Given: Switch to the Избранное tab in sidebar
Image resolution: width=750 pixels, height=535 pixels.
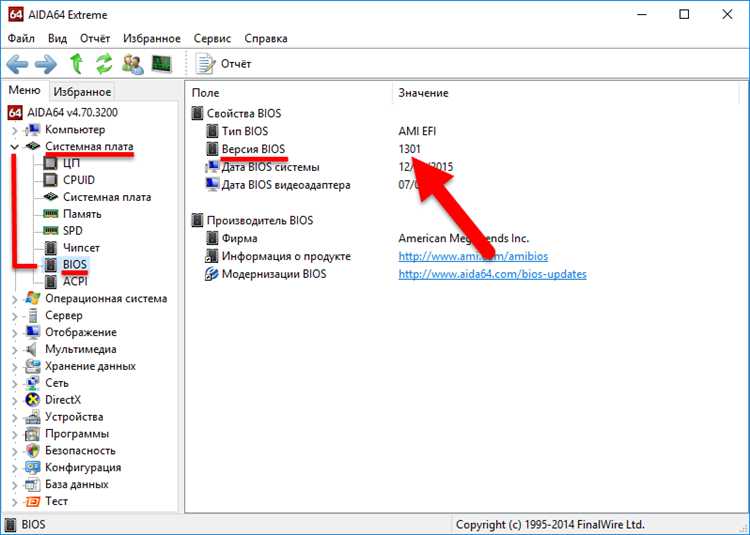Looking at the screenshot, I should 82,91.
